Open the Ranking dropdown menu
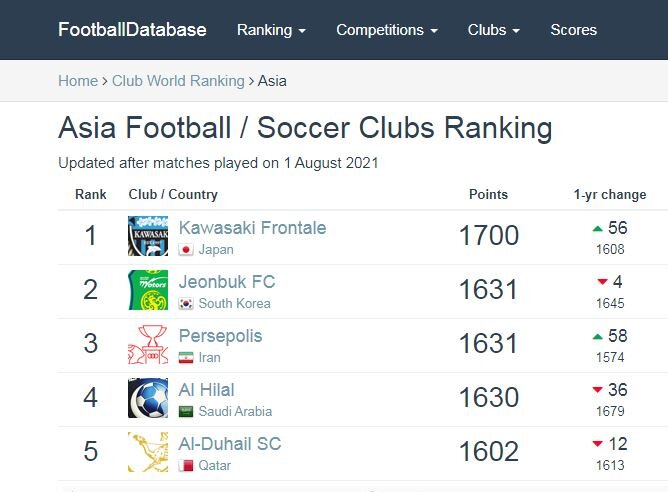The image size is (668, 492). (x=271, y=30)
